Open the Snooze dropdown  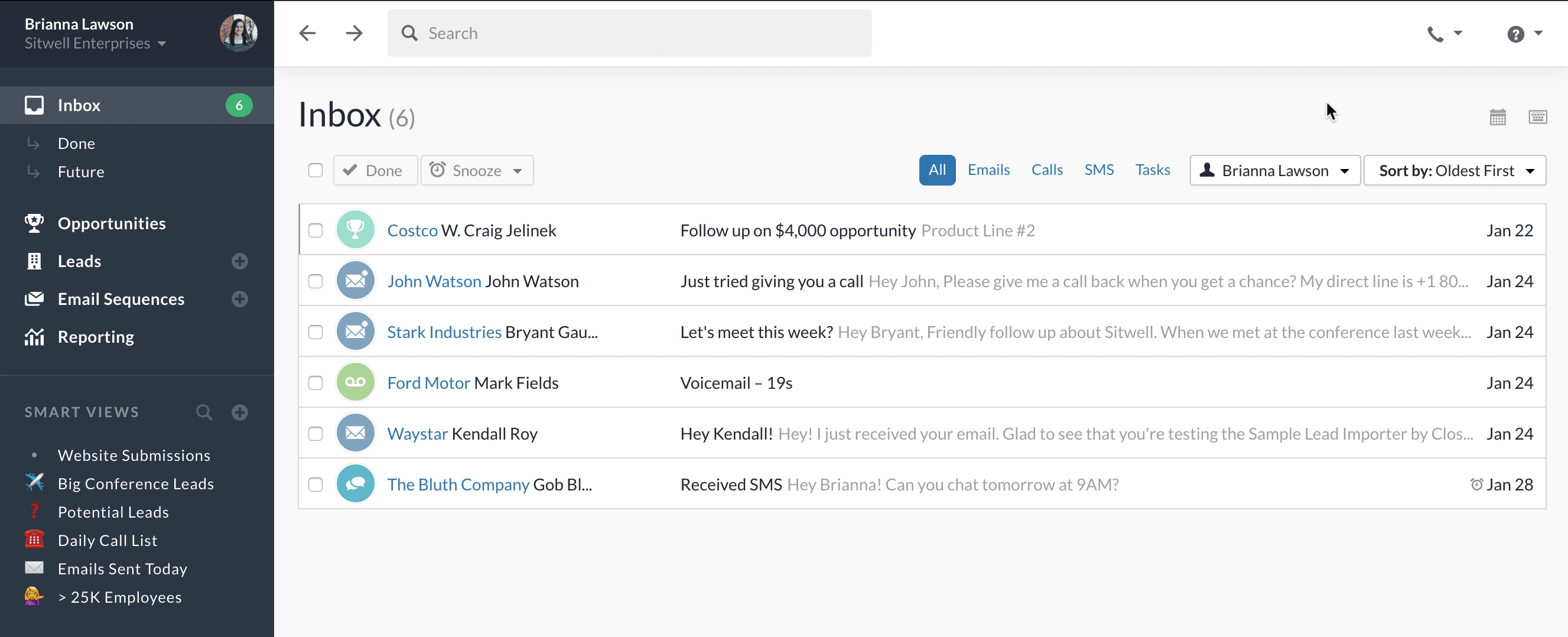(477, 171)
